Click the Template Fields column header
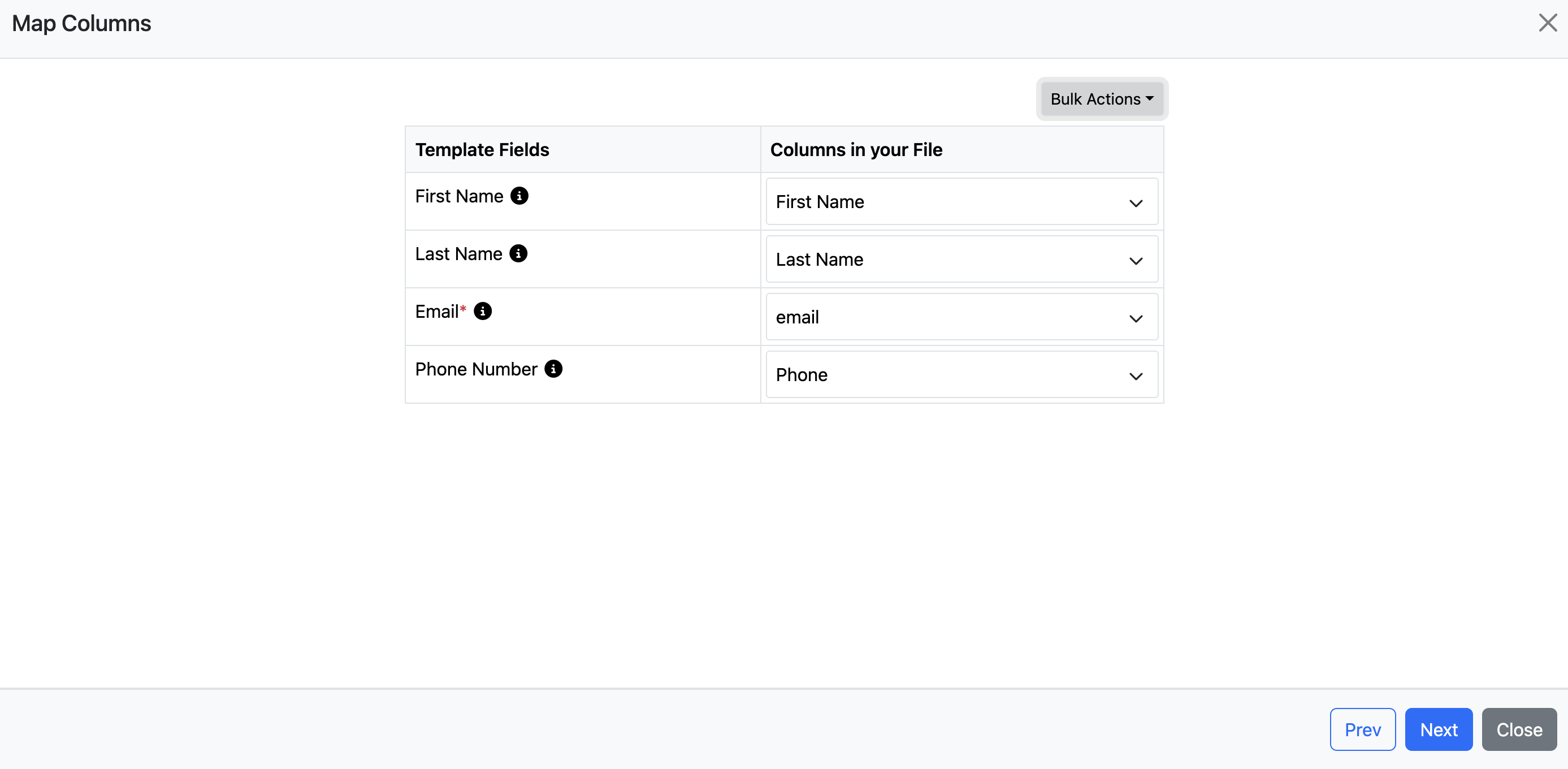The height and width of the screenshot is (769, 1568). pyautogui.click(x=482, y=150)
